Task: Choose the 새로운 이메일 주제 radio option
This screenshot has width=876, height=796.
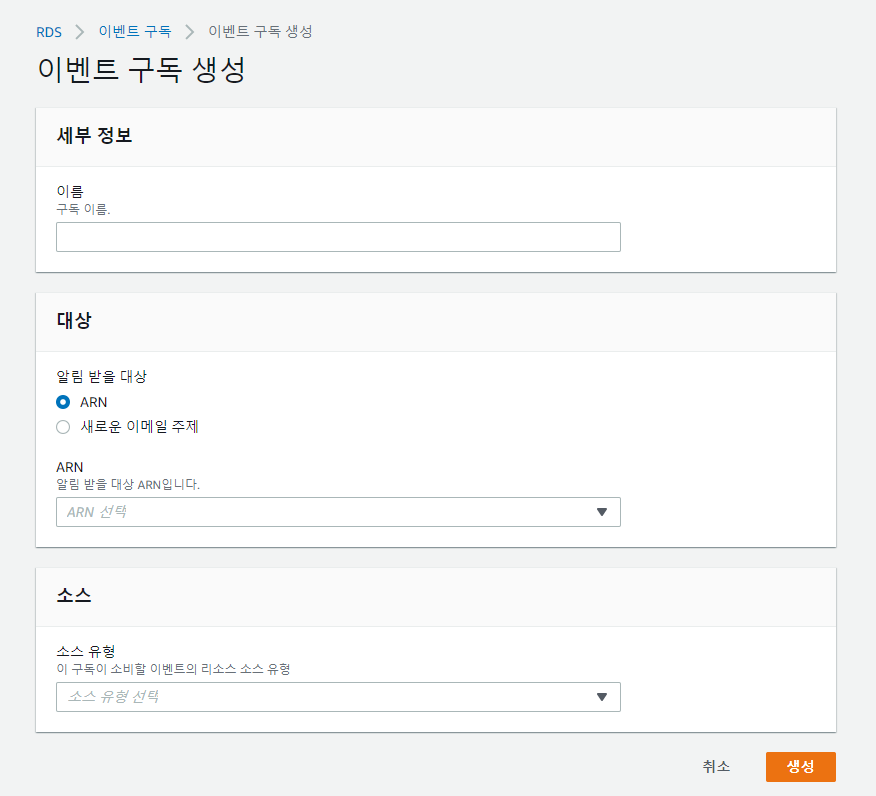Action: [x=63, y=427]
